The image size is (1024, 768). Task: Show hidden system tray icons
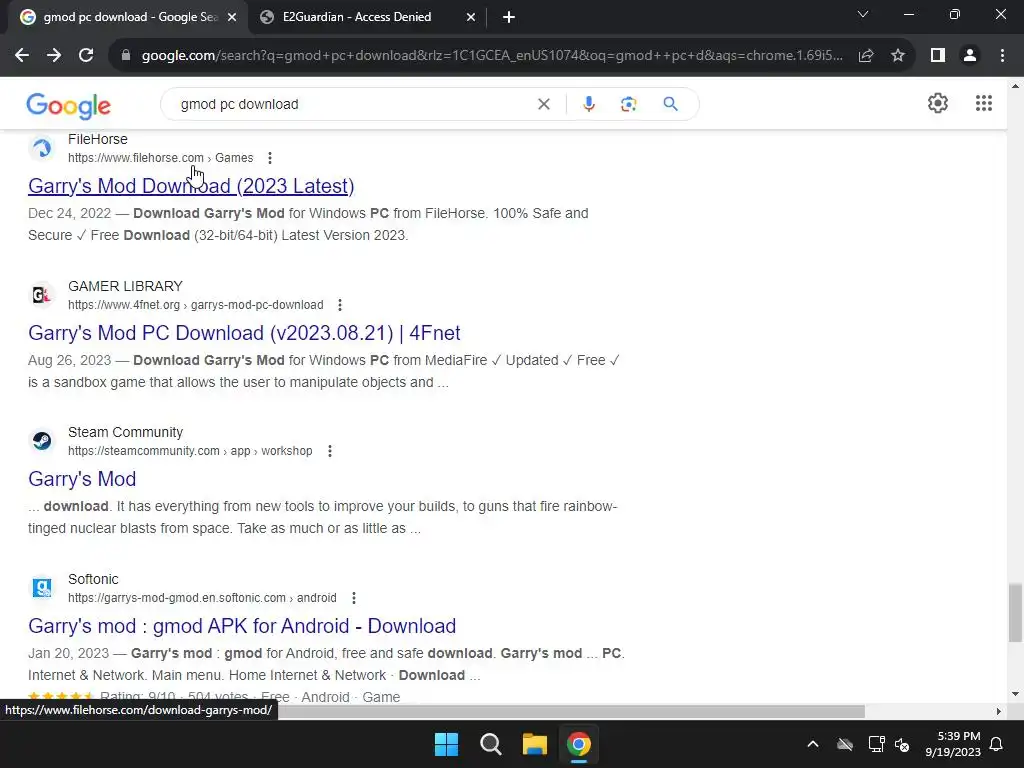(812, 744)
